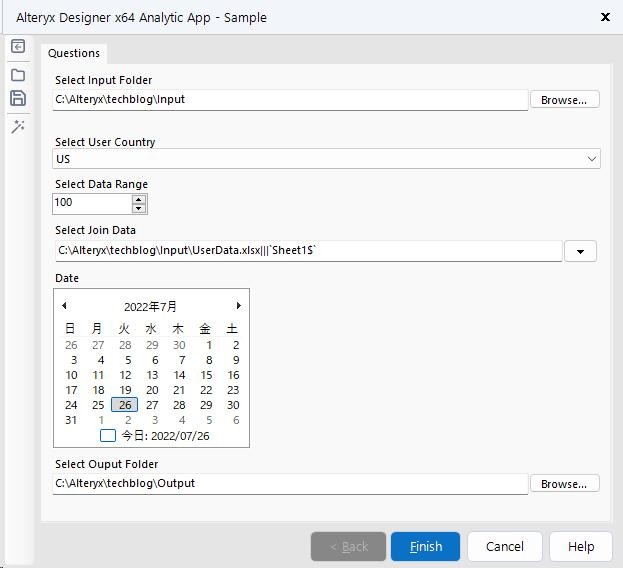The height and width of the screenshot is (568, 623).
Task: Browse for the Input Folder
Action: [x=564, y=100]
